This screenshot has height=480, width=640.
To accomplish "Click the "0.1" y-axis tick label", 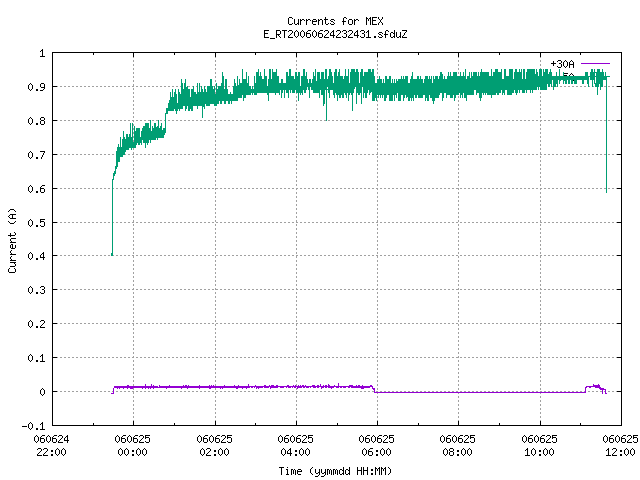I will click(36, 358).
